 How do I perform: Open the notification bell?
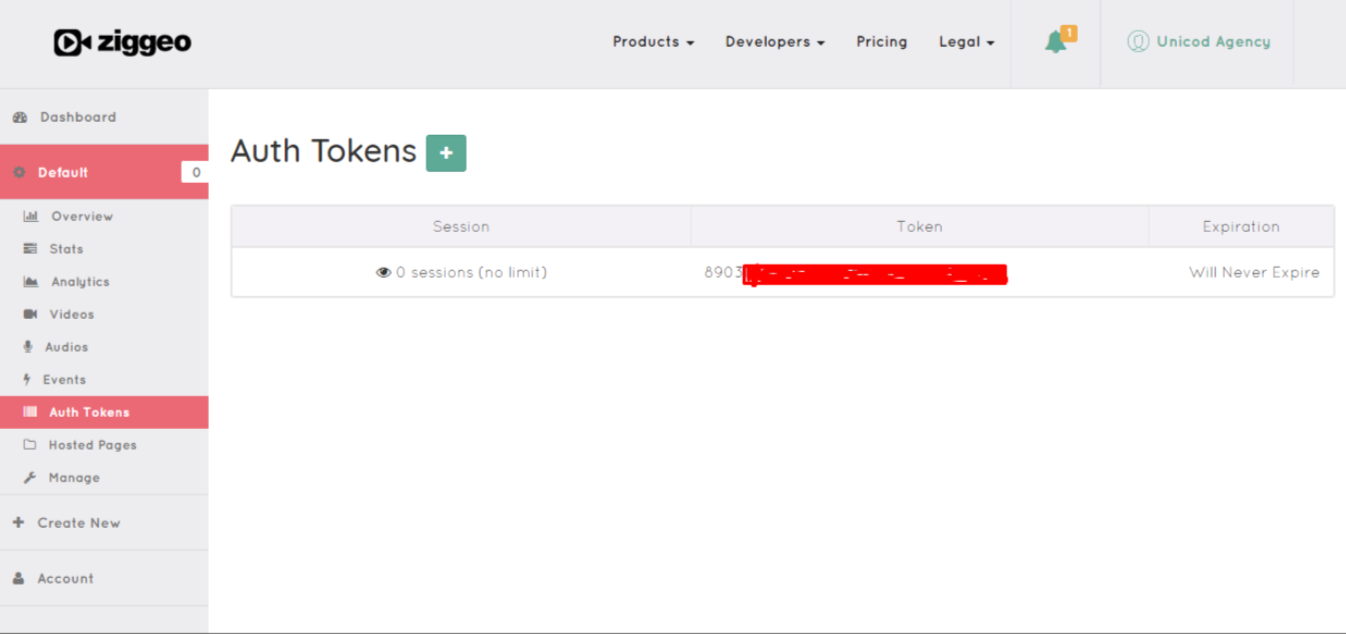coord(1055,42)
